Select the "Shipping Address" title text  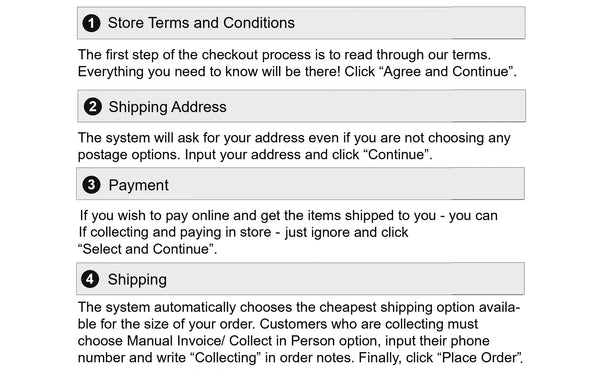point(168,107)
